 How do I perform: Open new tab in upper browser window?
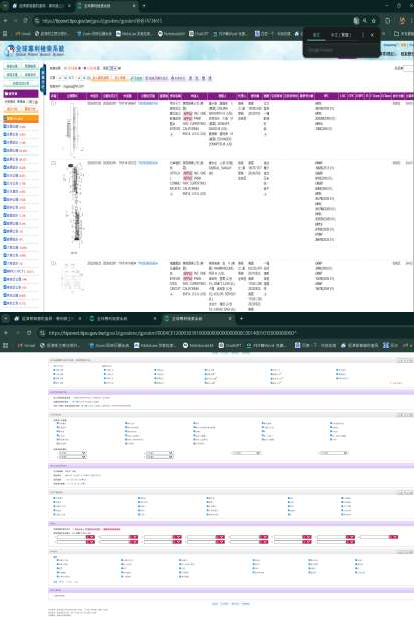point(144,6)
